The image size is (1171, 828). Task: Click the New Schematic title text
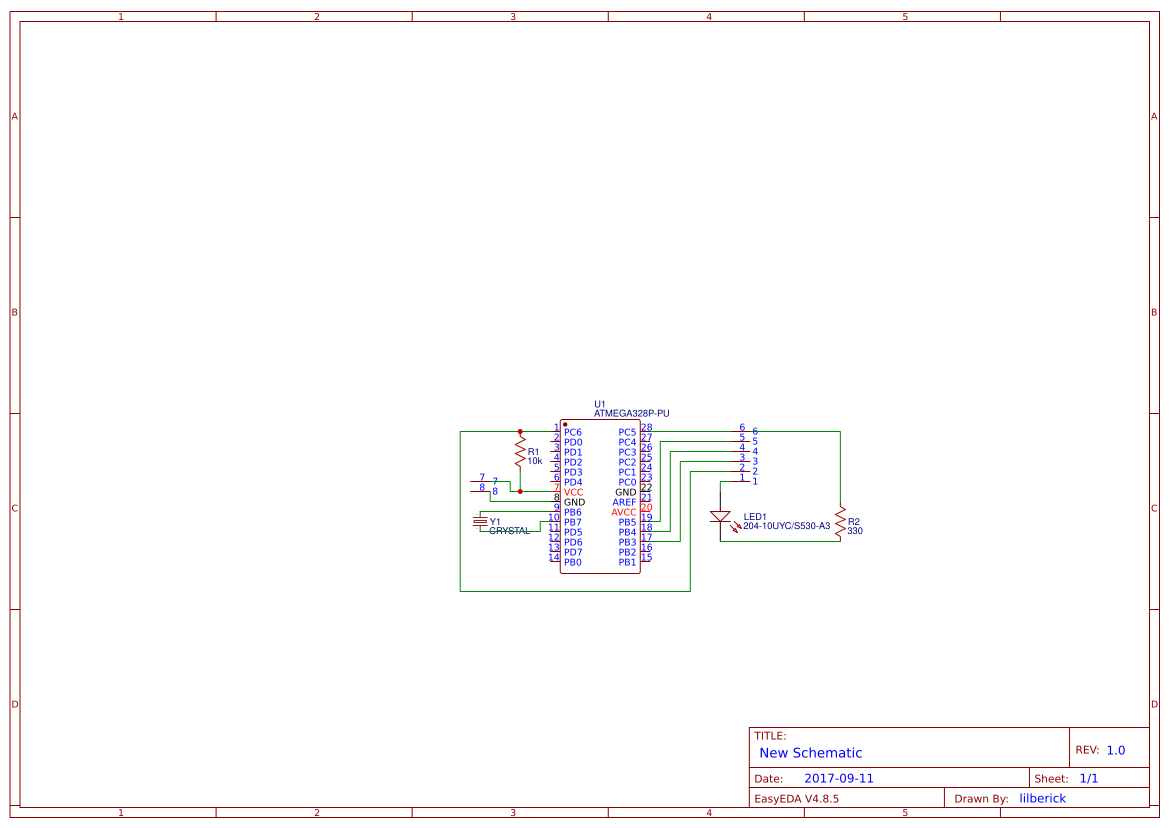point(810,753)
